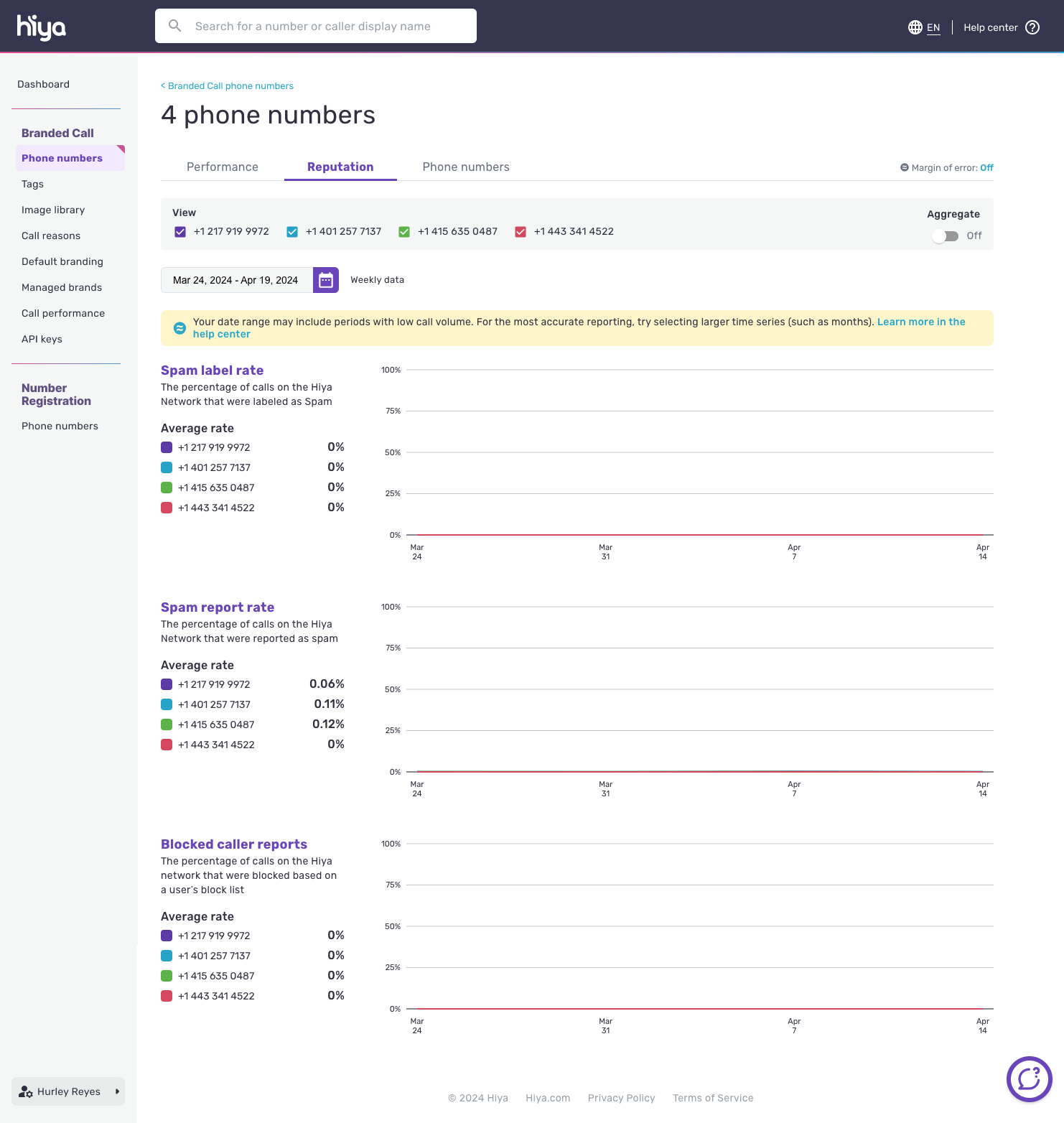This screenshot has width=1064, height=1123.
Task: Click the Weekly data label
Action: click(378, 280)
